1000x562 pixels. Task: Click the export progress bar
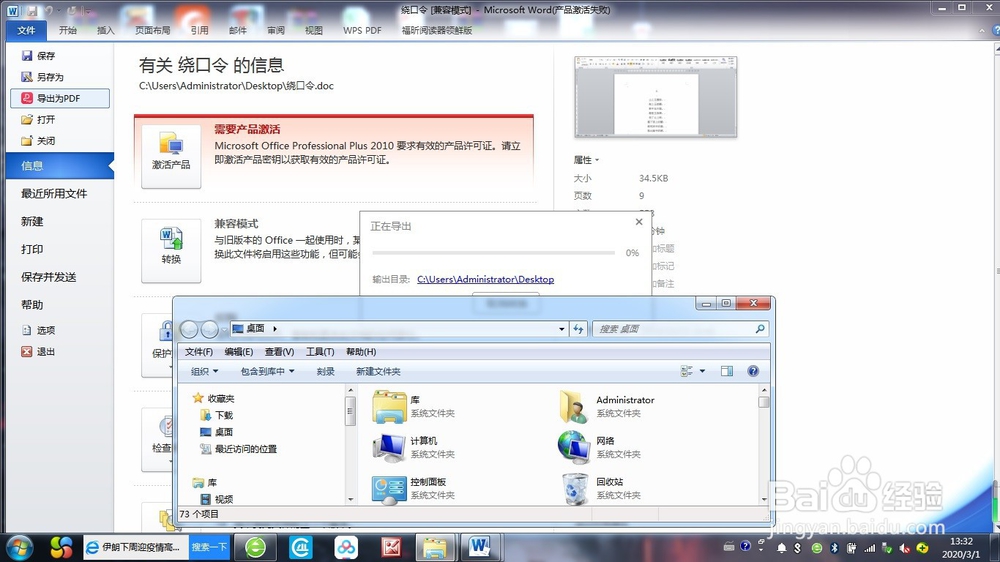point(494,253)
